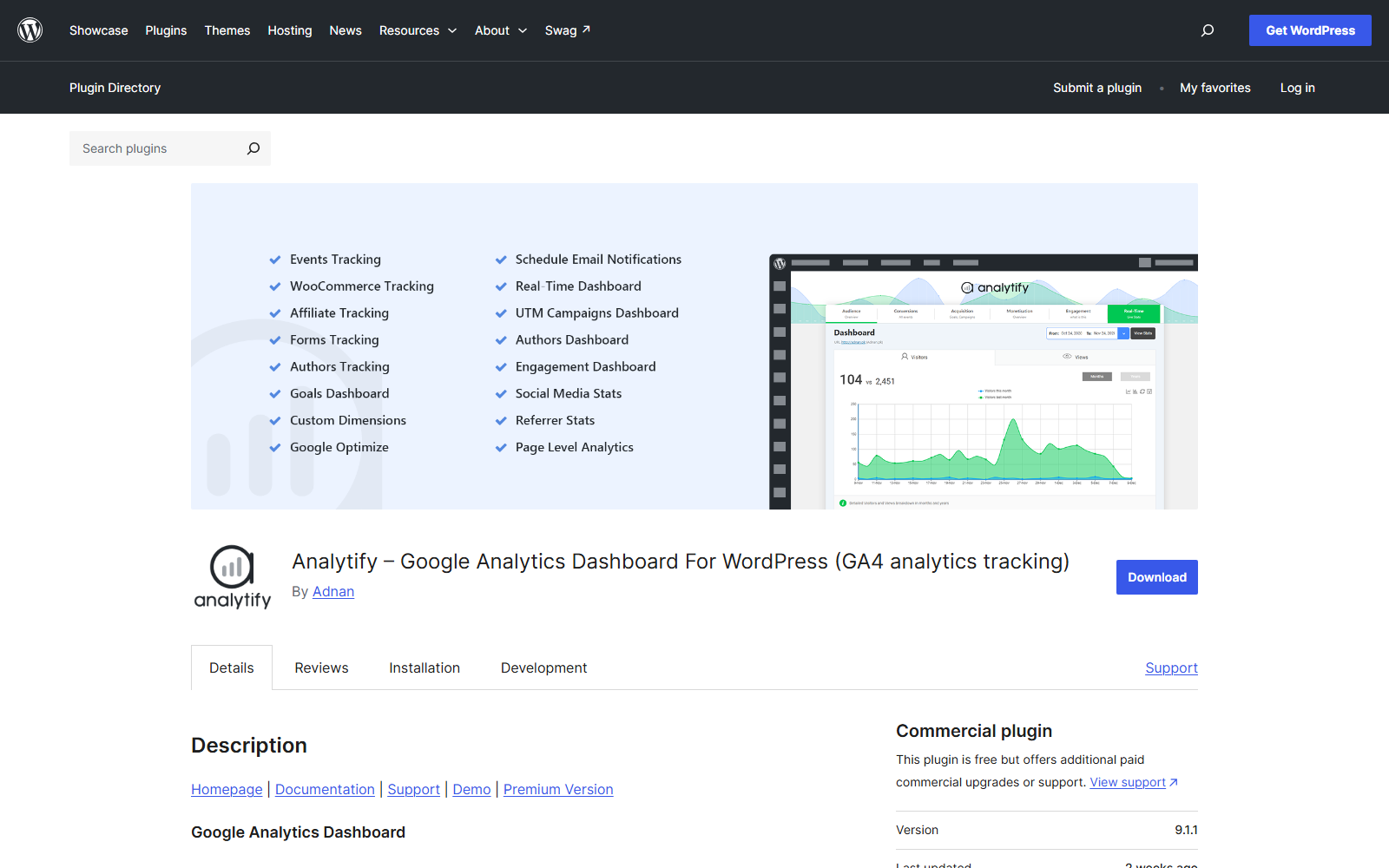Select the Details tab
Screen dimensions: 1389x868
tap(232, 667)
